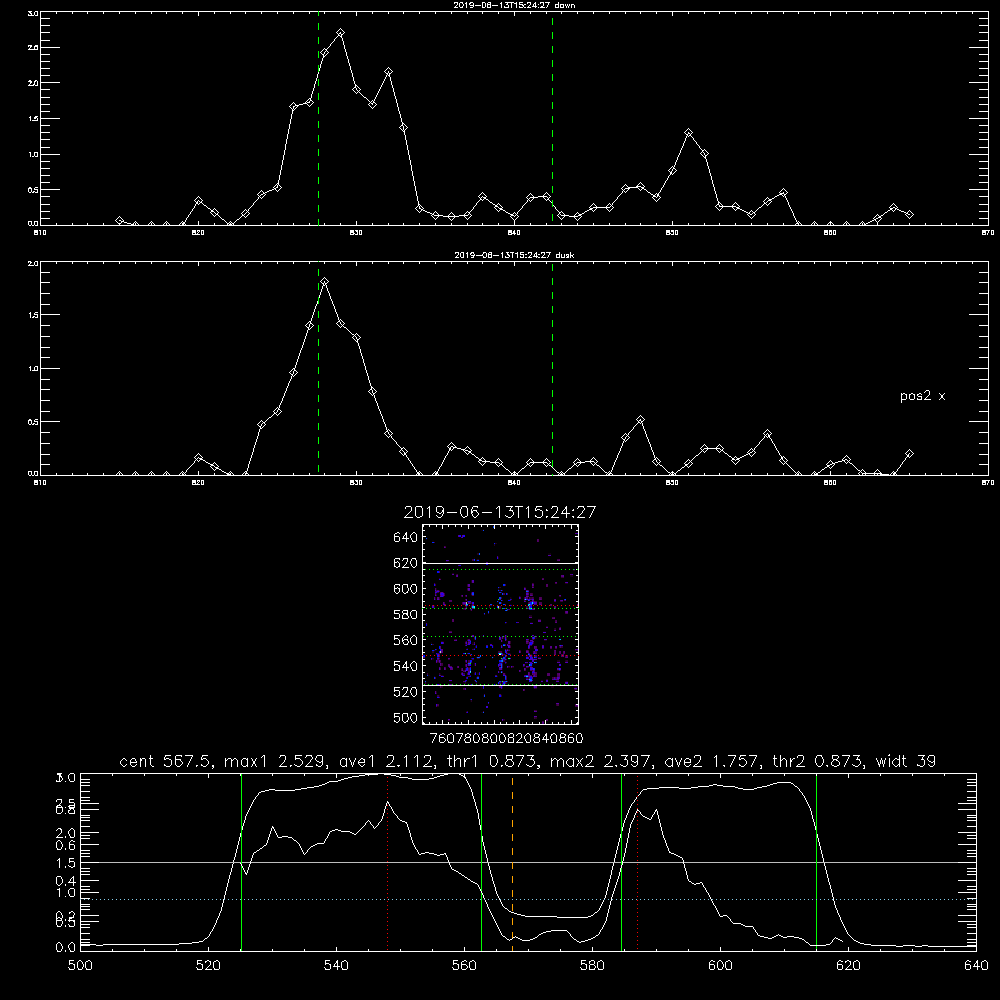1000x1000 pixels.
Task: Click the orange dashed center line in bottom plot
Action: (512, 861)
